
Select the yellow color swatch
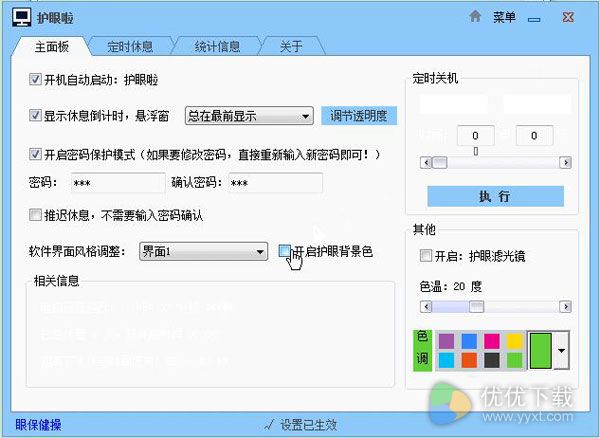pos(515,341)
